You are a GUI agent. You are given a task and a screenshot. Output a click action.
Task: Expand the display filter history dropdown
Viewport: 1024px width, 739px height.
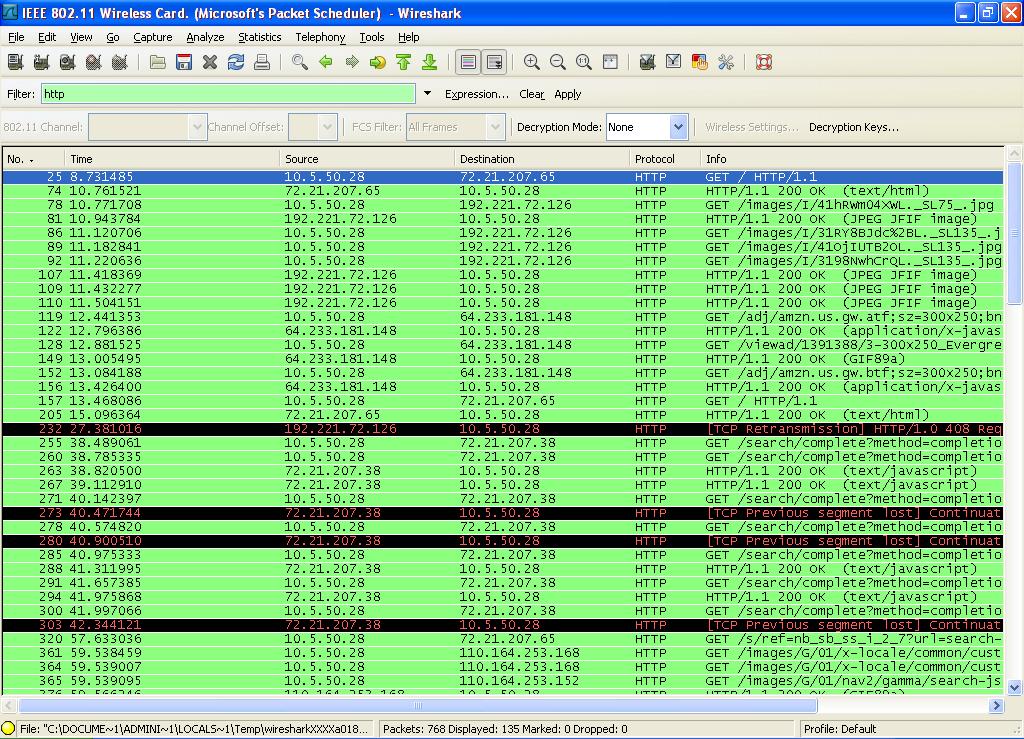click(427, 93)
